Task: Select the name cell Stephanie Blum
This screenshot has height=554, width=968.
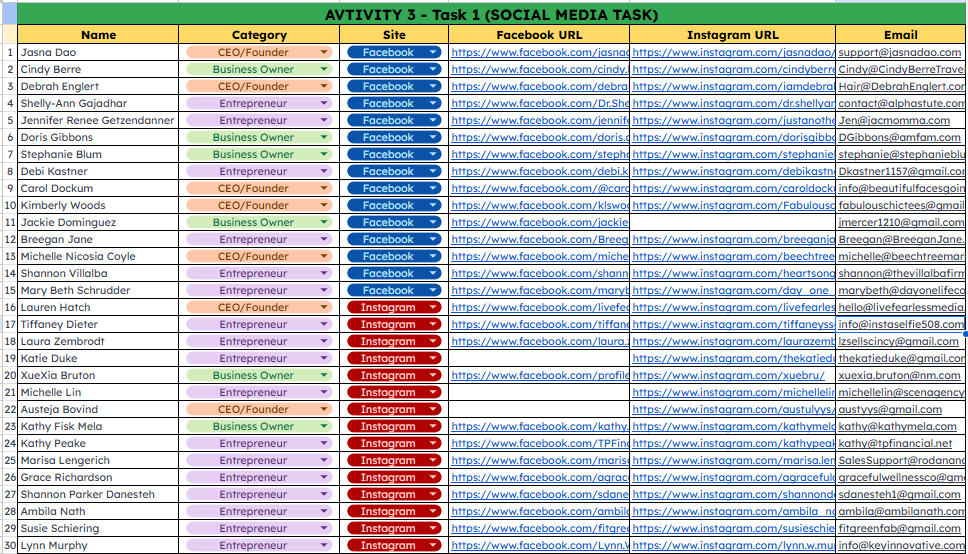Action: tap(98, 154)
